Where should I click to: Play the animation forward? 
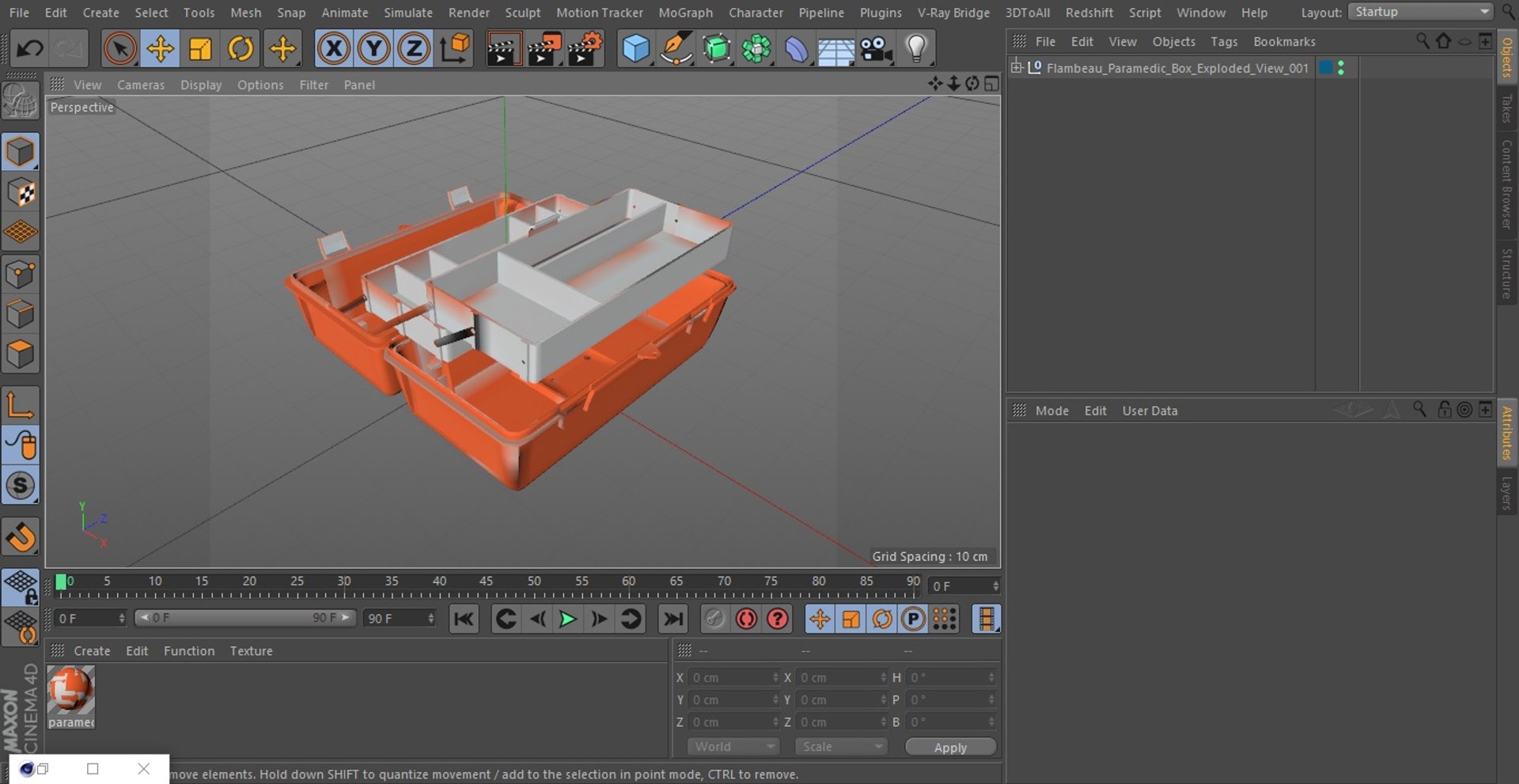(x=567, y=619)
